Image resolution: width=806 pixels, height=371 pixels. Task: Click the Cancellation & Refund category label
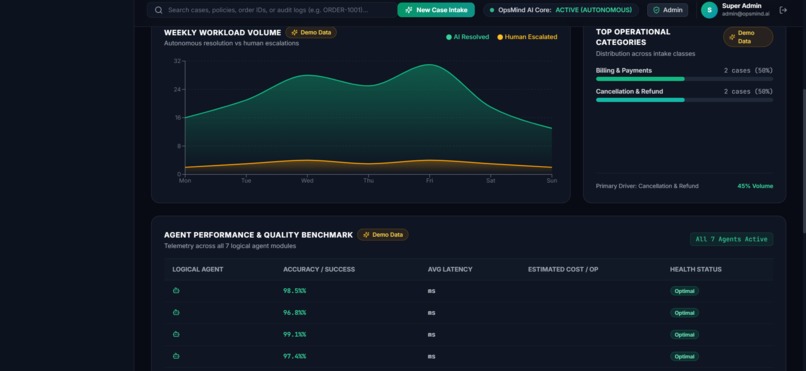pos(629,91)
